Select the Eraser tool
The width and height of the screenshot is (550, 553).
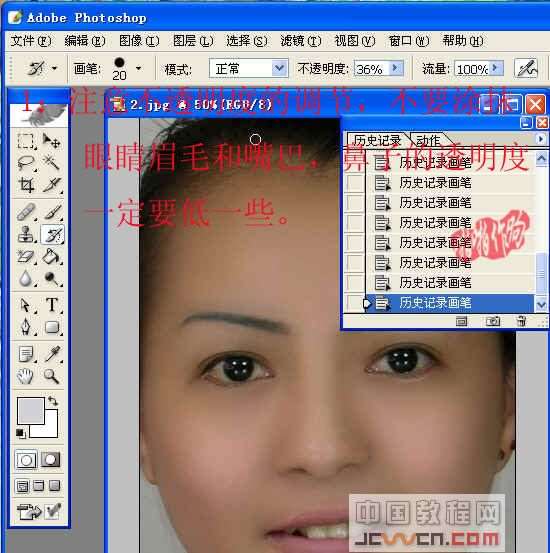[26, 256]
